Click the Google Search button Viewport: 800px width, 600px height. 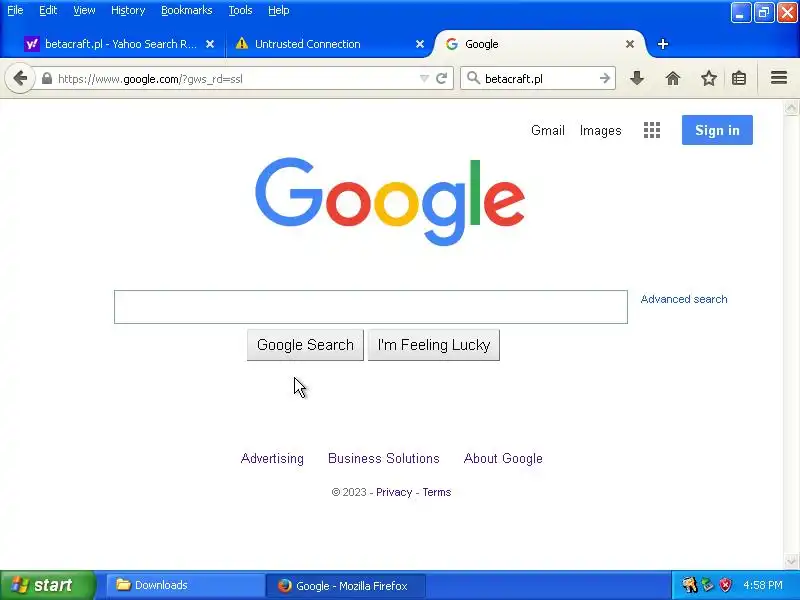pos(305,345)
